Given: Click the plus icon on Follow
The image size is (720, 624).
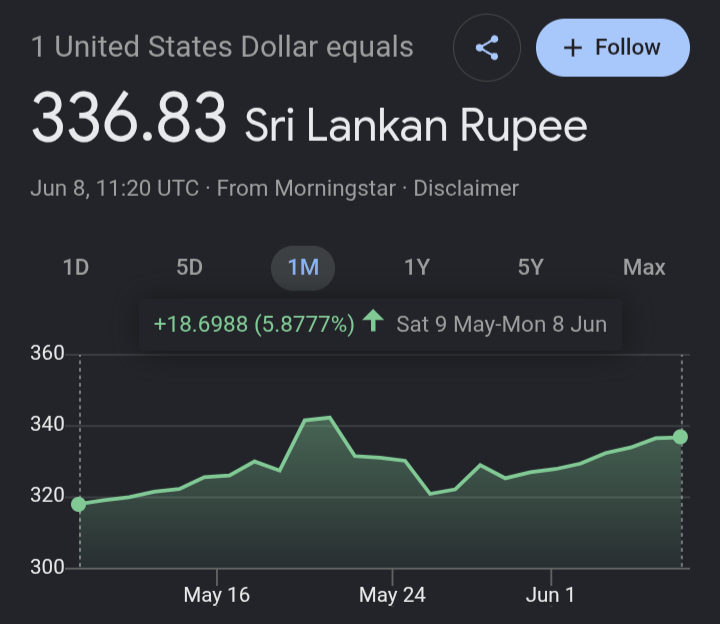Looking at the screenshot, I should point(573,48).
